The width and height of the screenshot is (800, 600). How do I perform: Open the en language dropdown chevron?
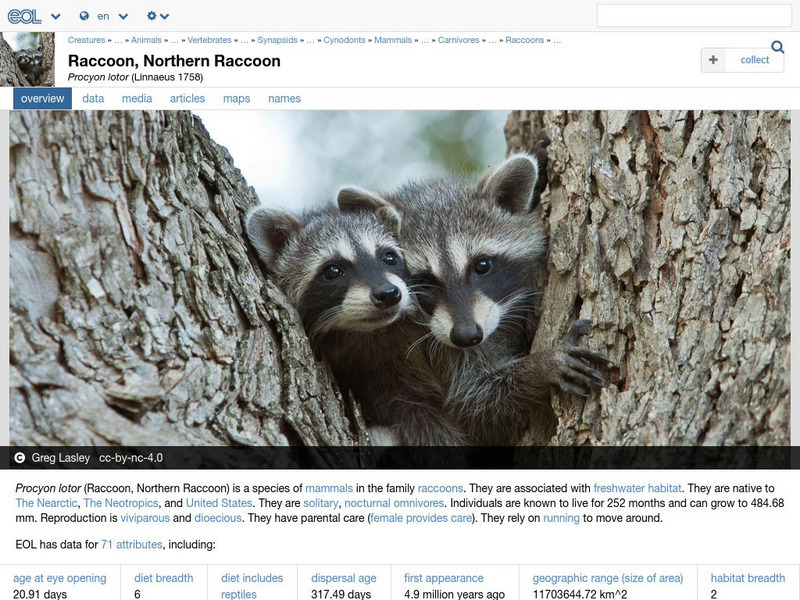pos(123,16)
